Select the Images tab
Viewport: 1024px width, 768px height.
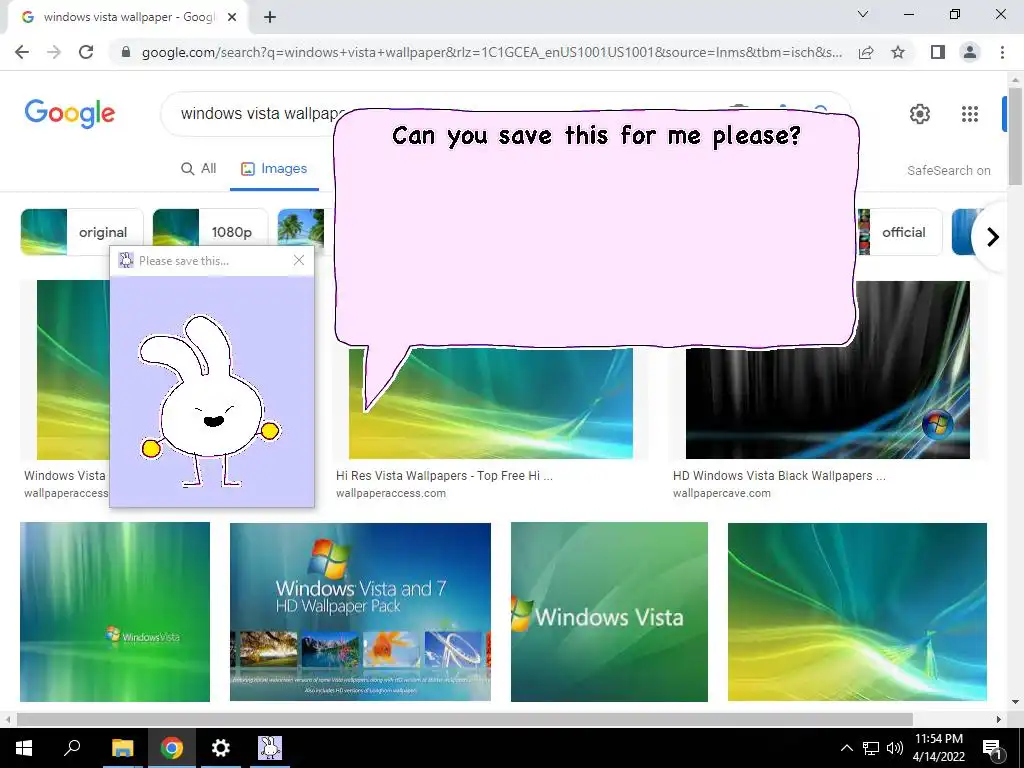(x=274, y=168)
